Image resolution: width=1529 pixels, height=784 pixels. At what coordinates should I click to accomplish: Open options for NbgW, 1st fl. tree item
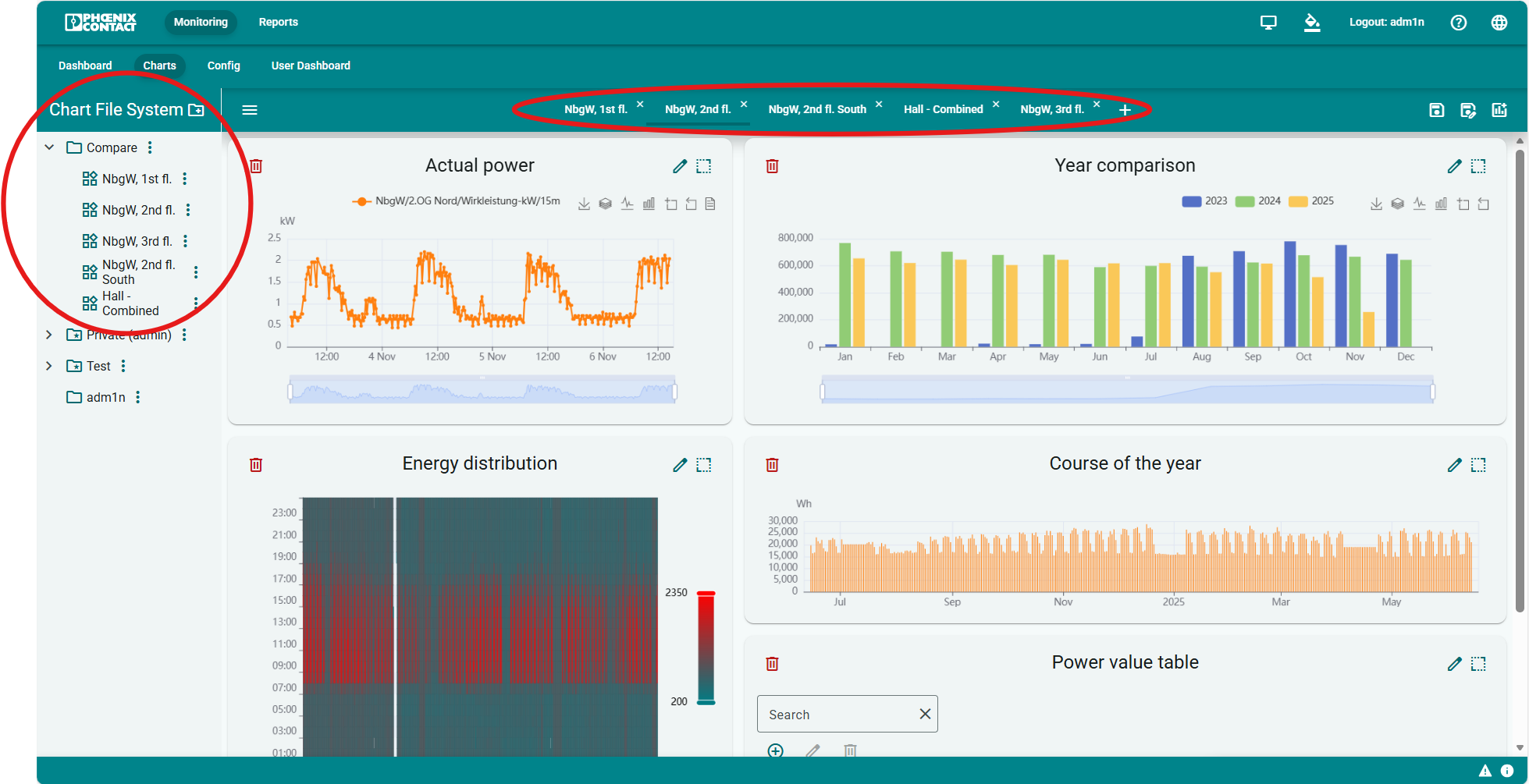point(185,179)
